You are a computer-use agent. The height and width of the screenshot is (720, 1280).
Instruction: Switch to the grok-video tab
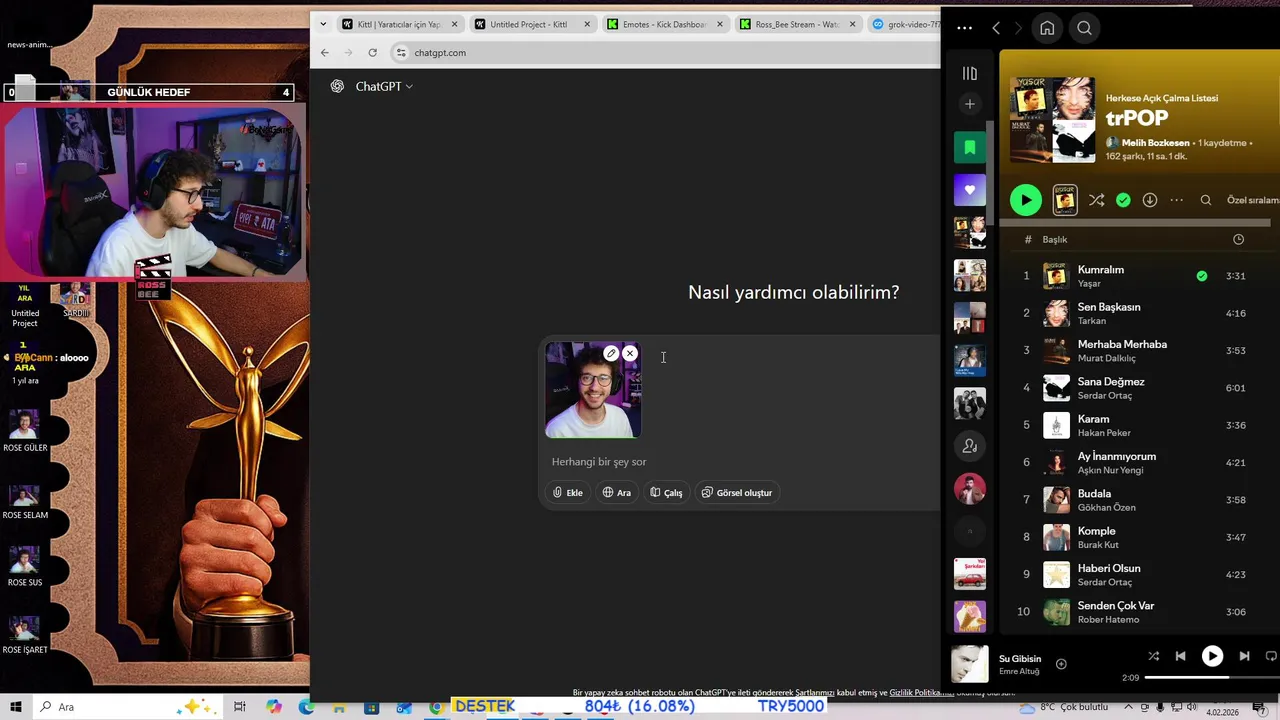[x=905, y=24]
